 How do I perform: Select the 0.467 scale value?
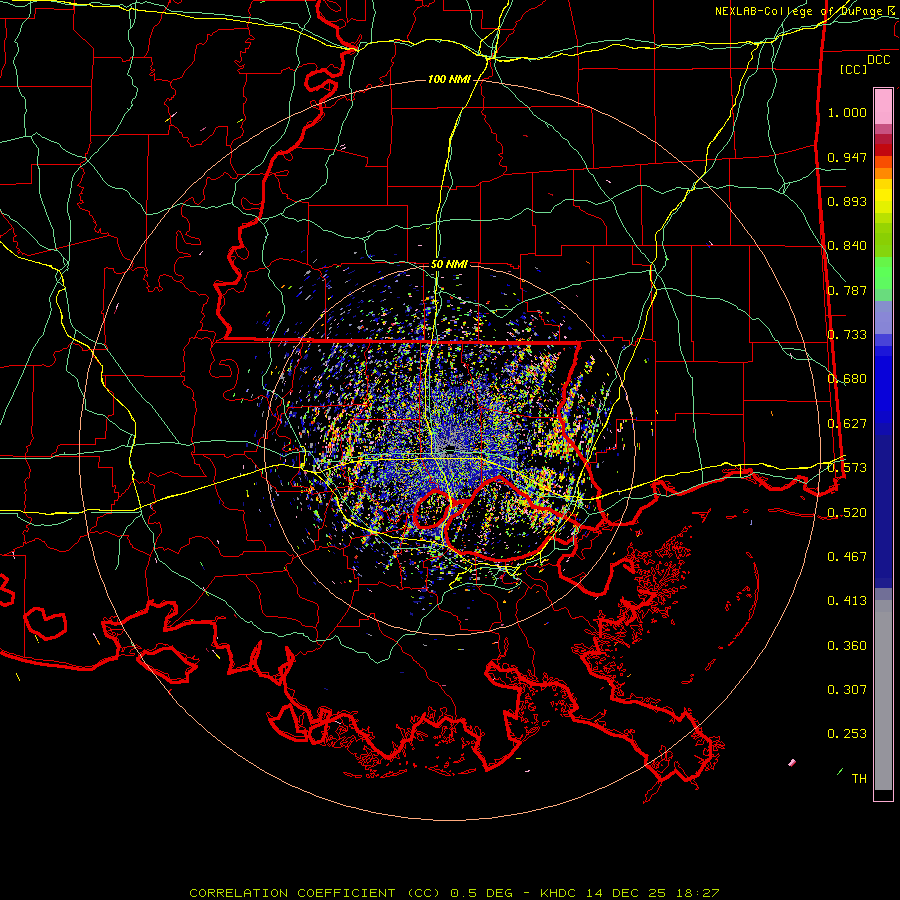(847, 556)
